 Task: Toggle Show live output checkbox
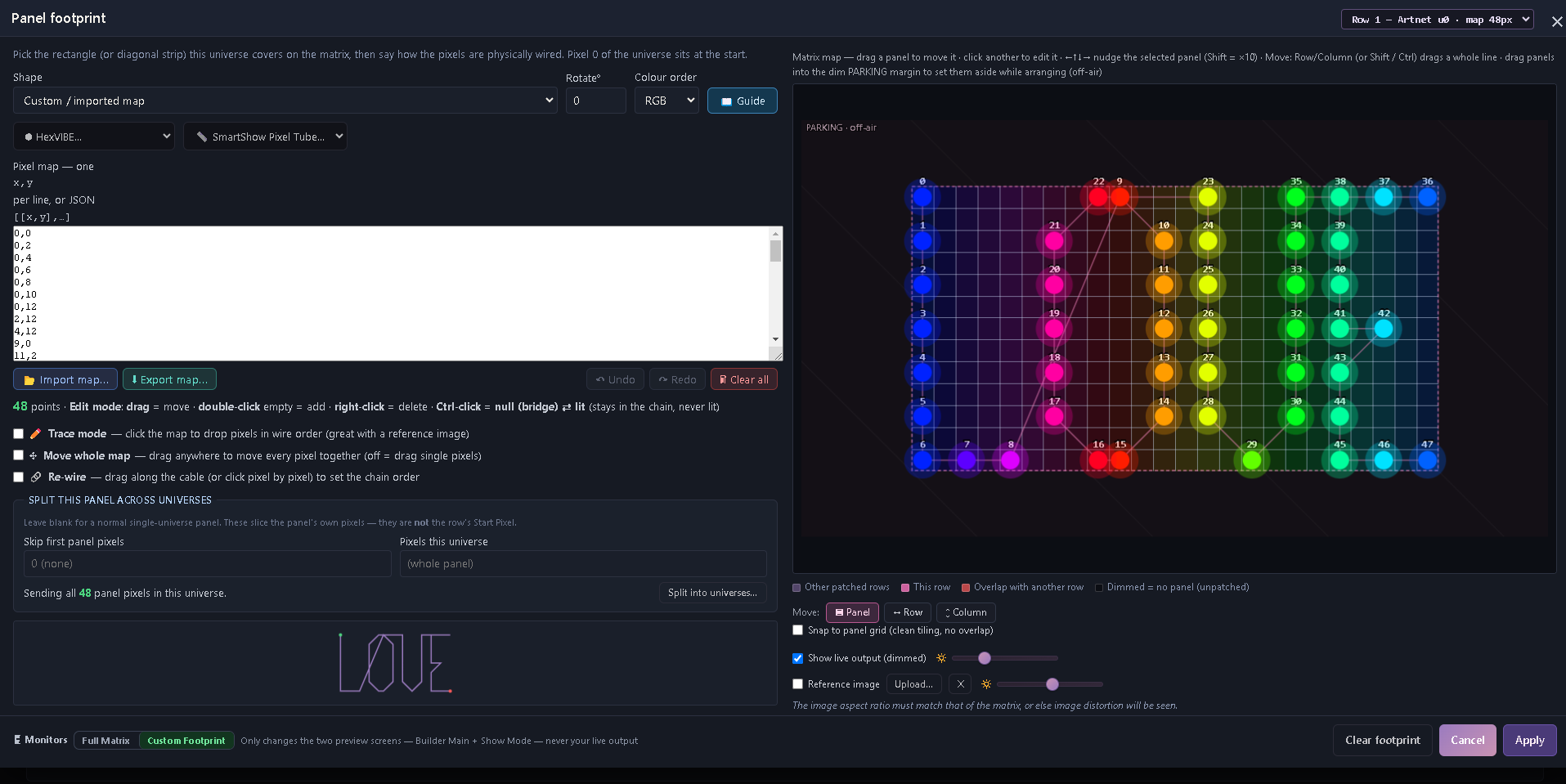(797, 658)
